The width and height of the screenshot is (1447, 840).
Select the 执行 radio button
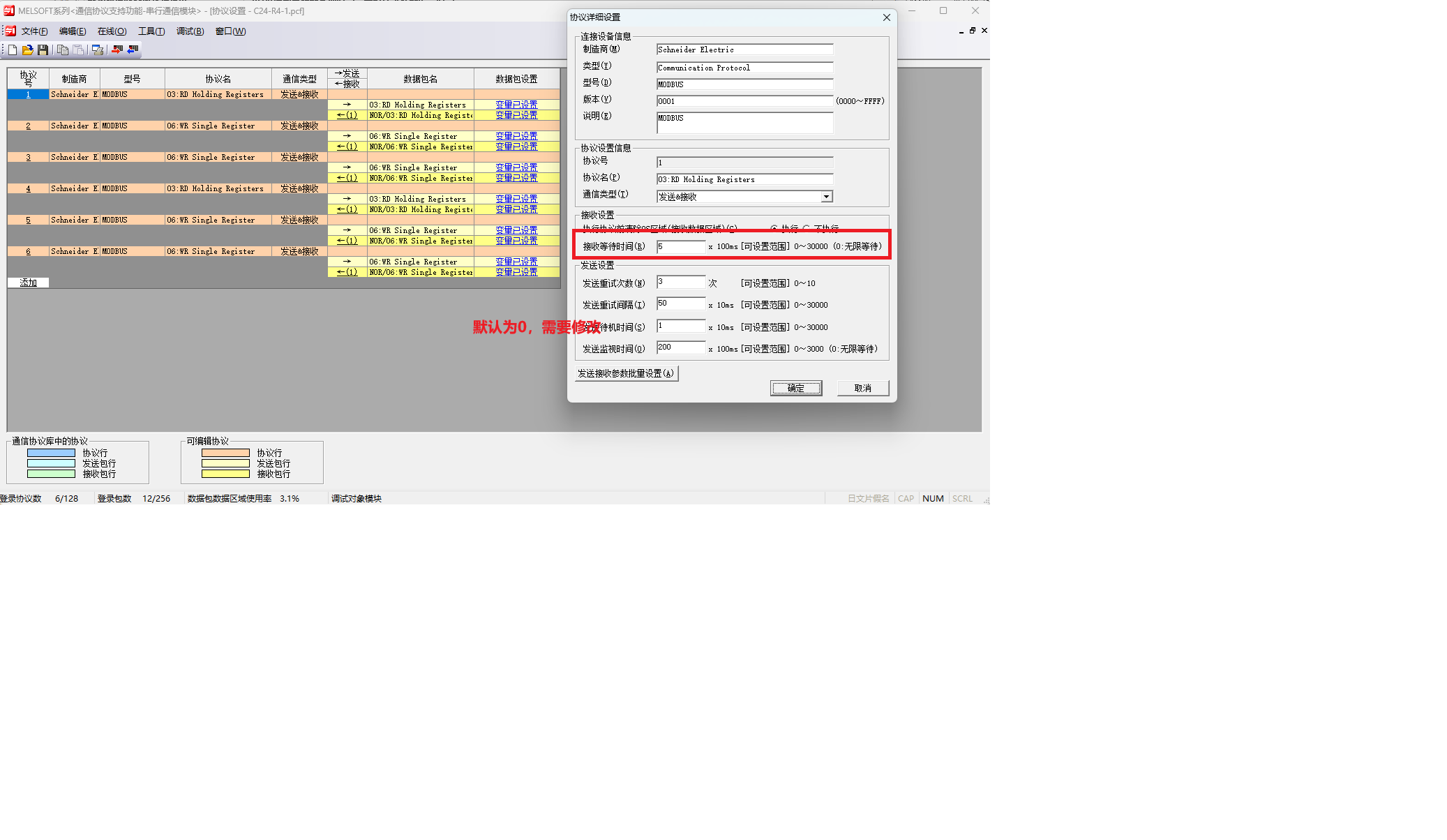(774, 228)
